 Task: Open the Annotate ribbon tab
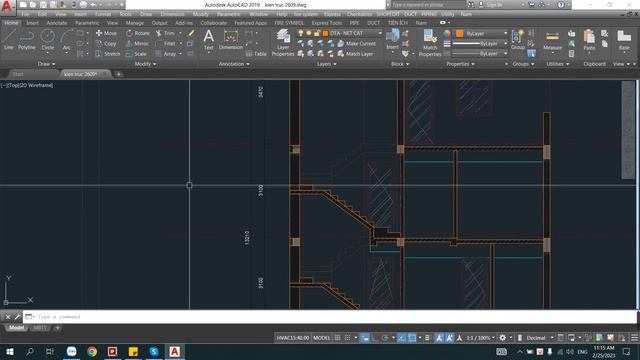pyautogui.click(x=57, y=23)
